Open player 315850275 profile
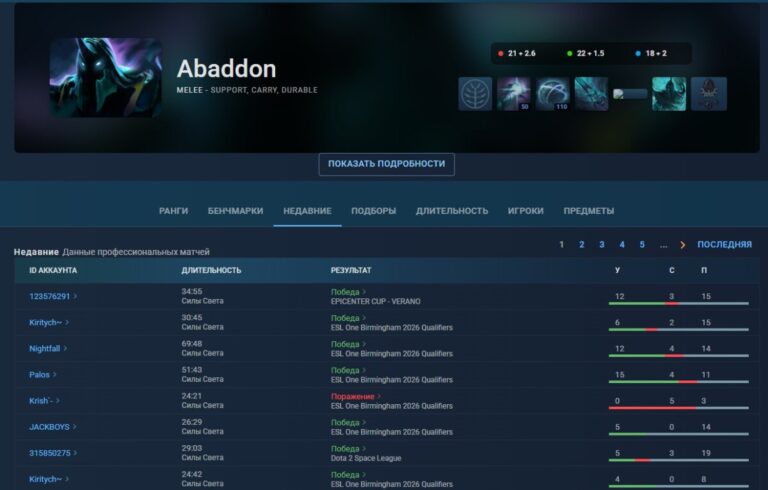768x490 pixels. pyautogui.click(x=53, y=453)
